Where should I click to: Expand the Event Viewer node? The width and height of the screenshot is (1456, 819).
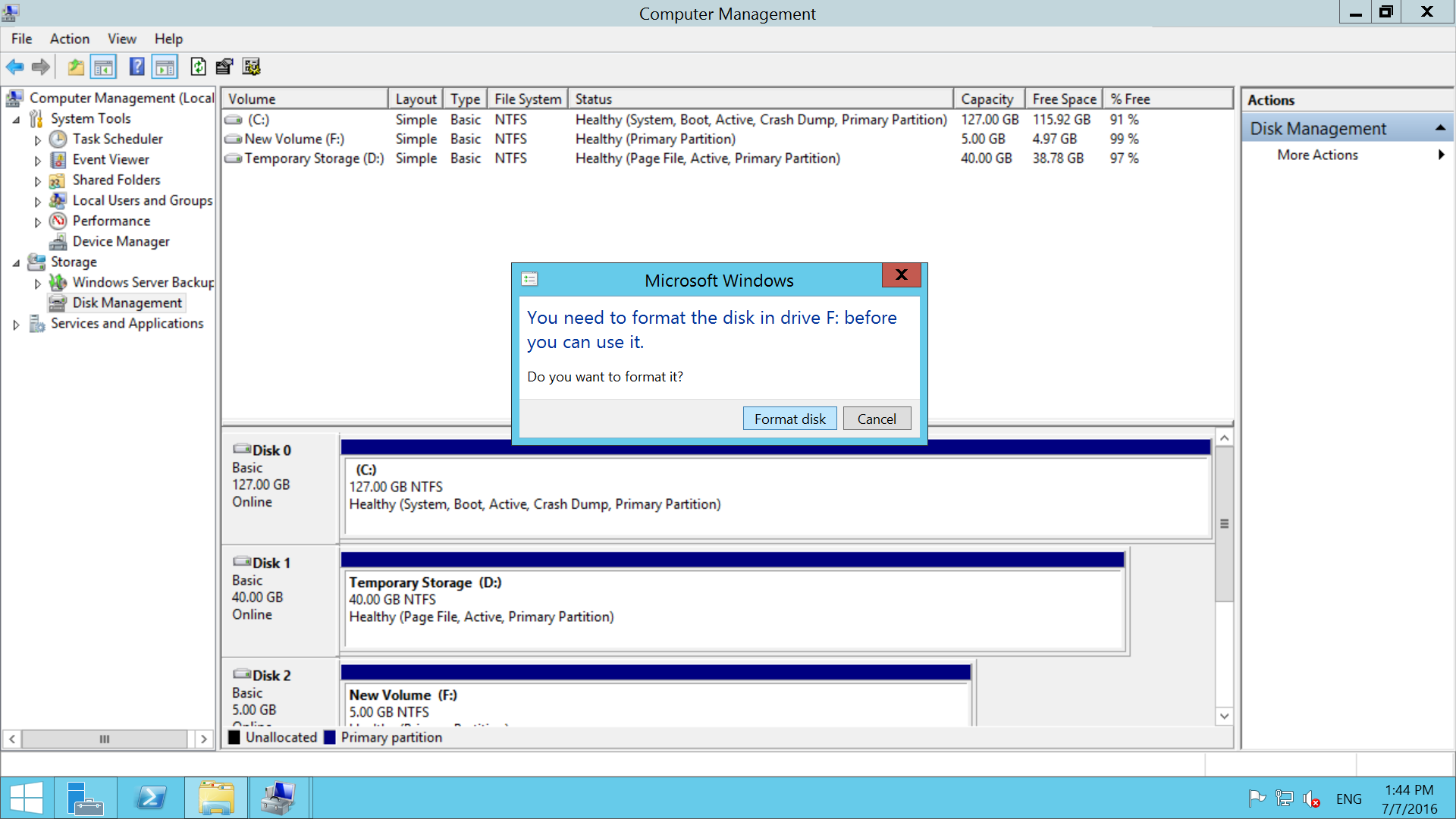(37, 160)
